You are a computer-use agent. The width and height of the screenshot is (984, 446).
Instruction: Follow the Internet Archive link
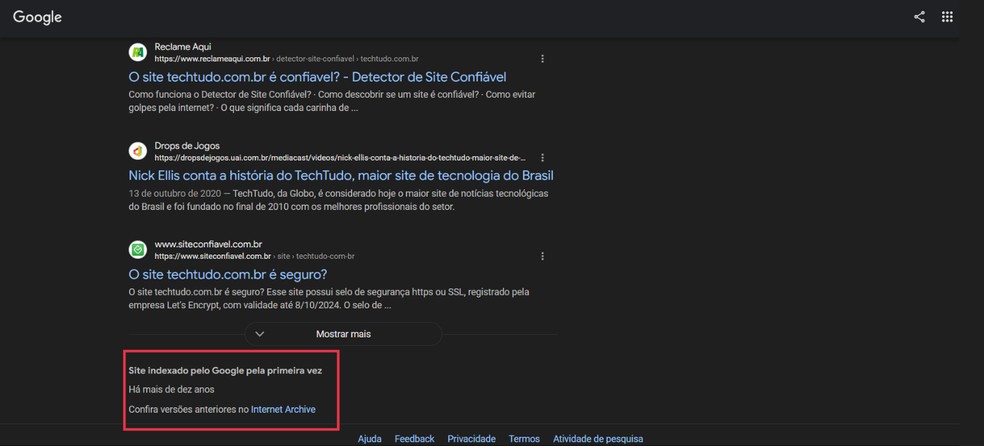(x=283, y=409)
